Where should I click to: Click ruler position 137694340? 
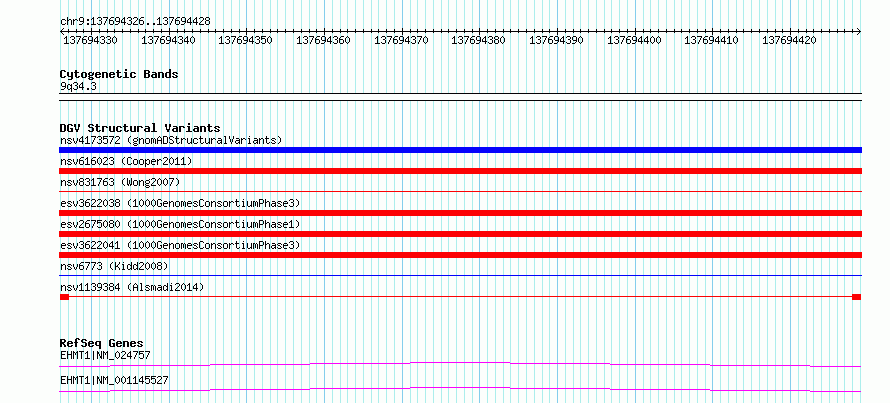pos(168,40)
